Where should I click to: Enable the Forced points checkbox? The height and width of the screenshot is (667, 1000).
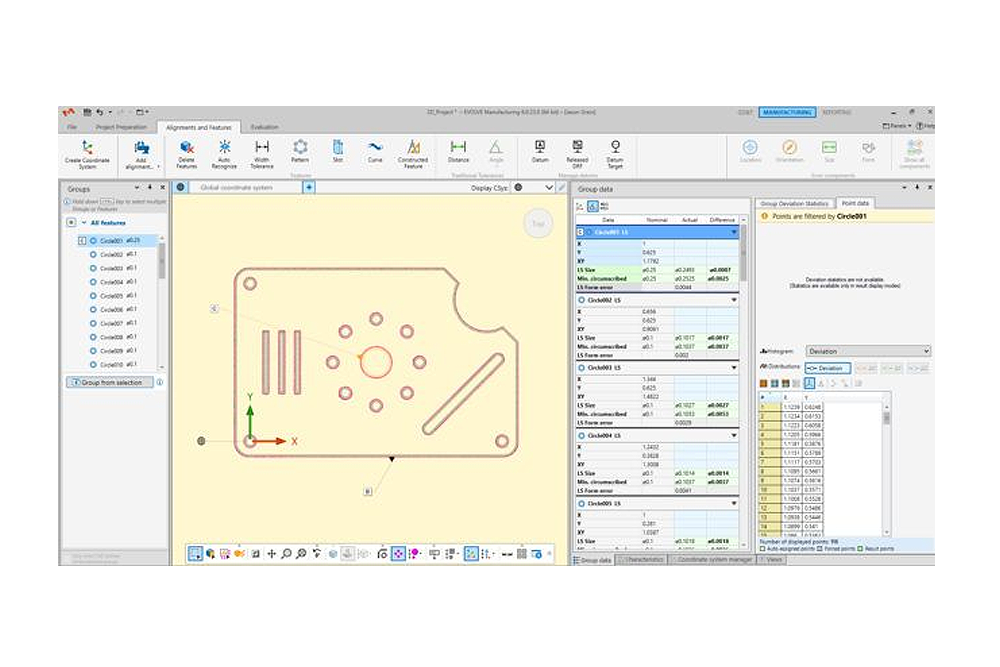click(x=817, y=549)
